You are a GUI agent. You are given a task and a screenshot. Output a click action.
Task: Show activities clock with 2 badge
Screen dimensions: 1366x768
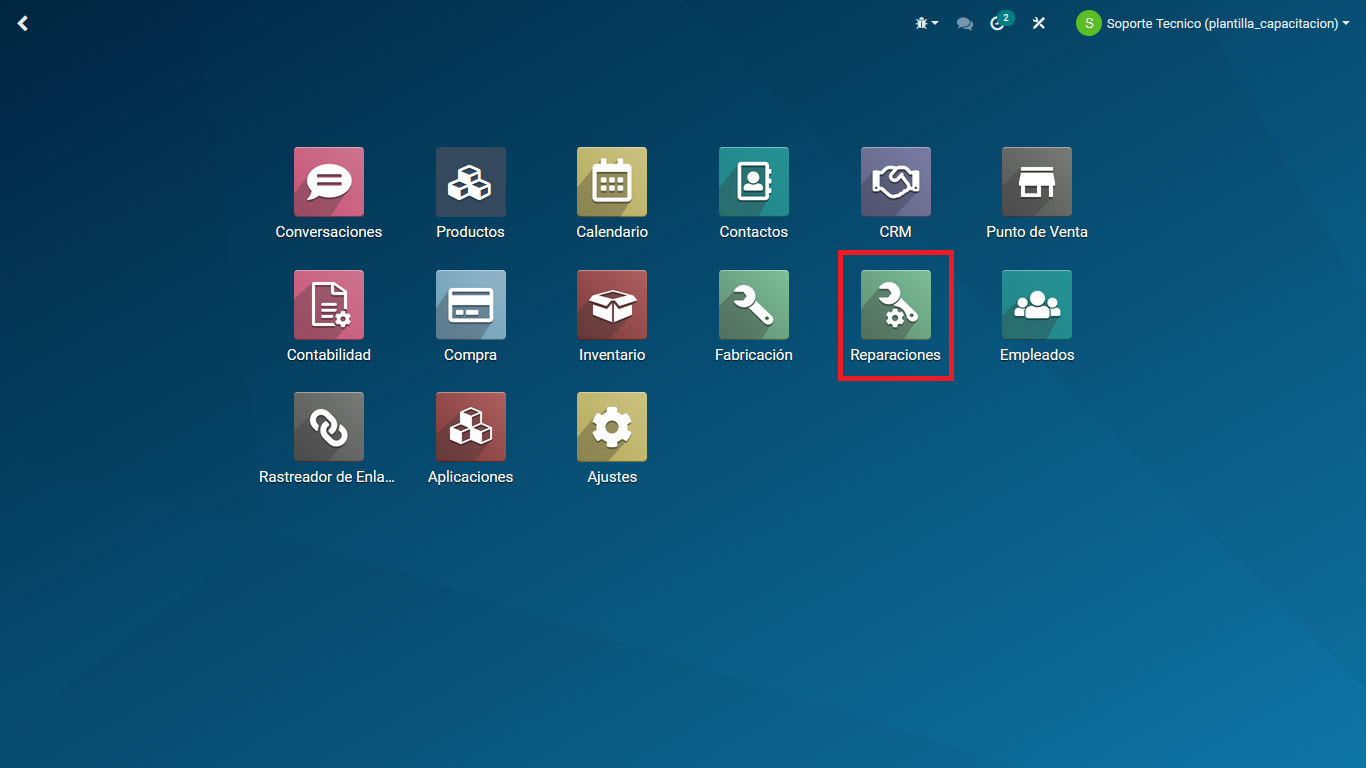999,23
